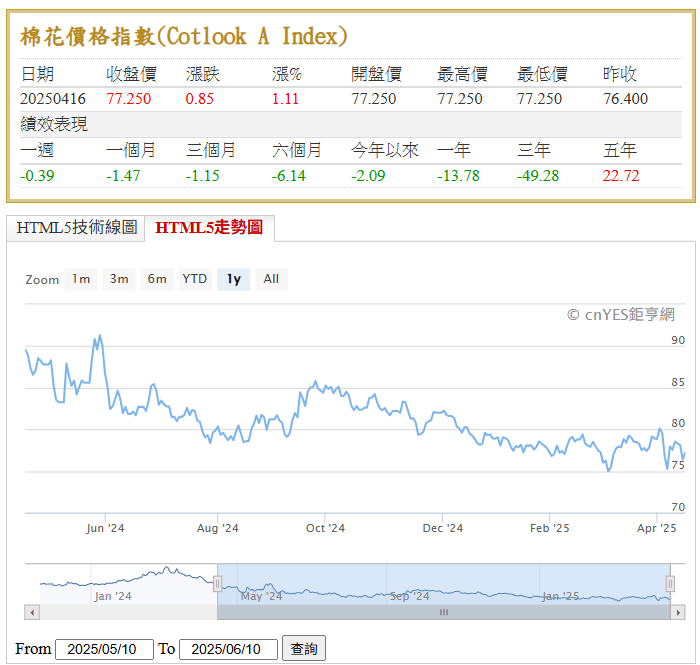
Task: Click the scrollbar left arrow under the chart
Action: 32,612
